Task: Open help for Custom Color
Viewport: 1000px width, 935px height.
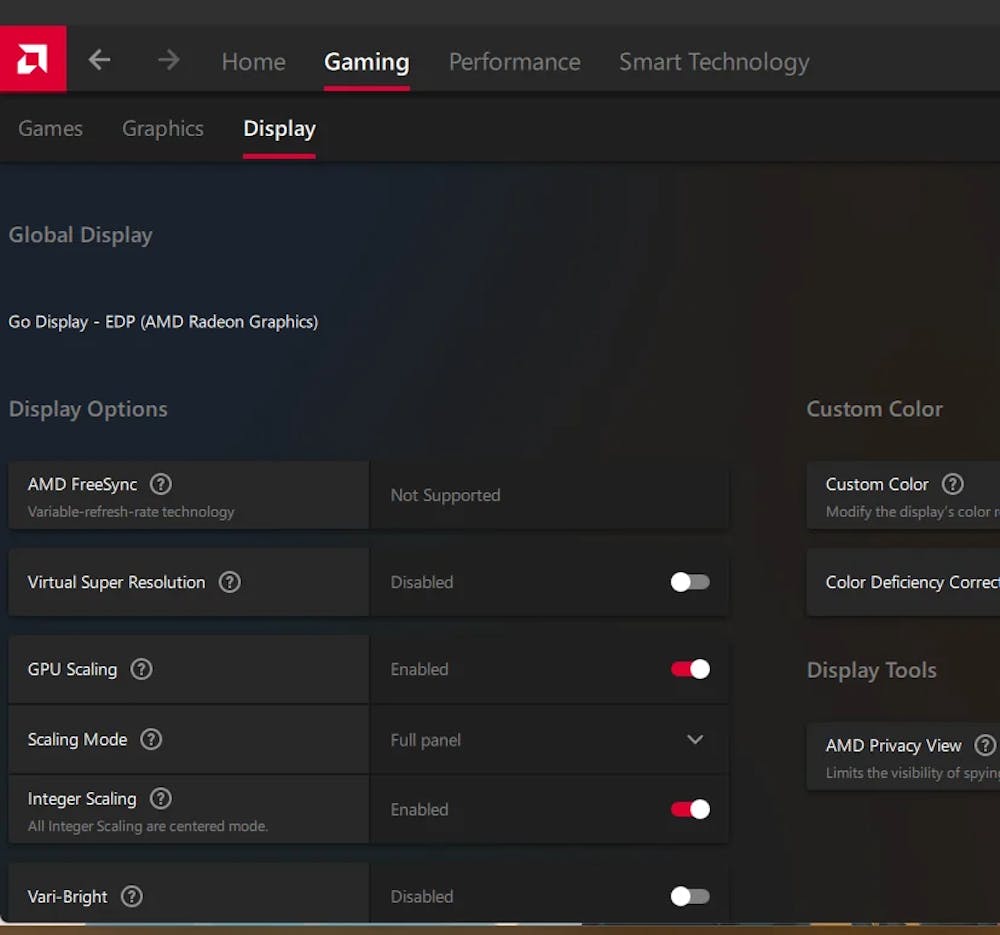Action: click(953, 484)
